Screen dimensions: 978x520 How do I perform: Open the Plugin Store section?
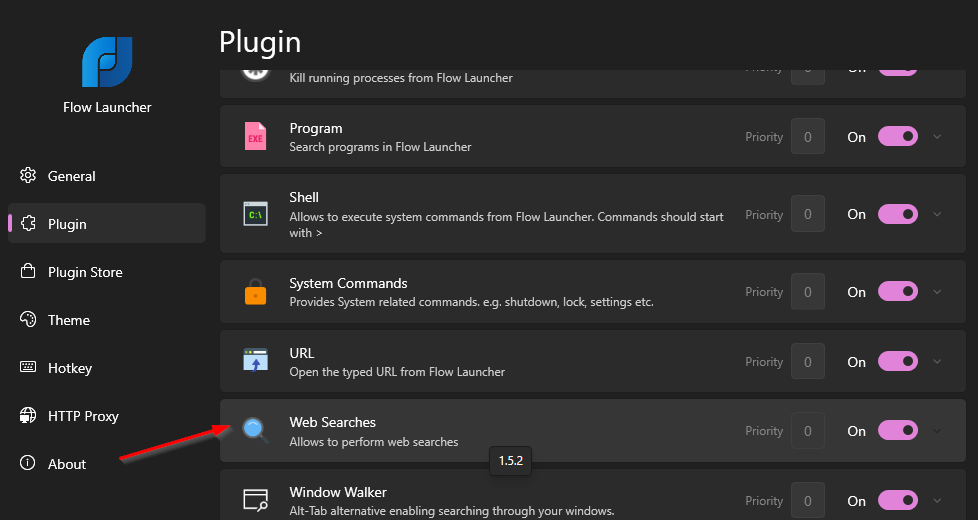(84, 272)
